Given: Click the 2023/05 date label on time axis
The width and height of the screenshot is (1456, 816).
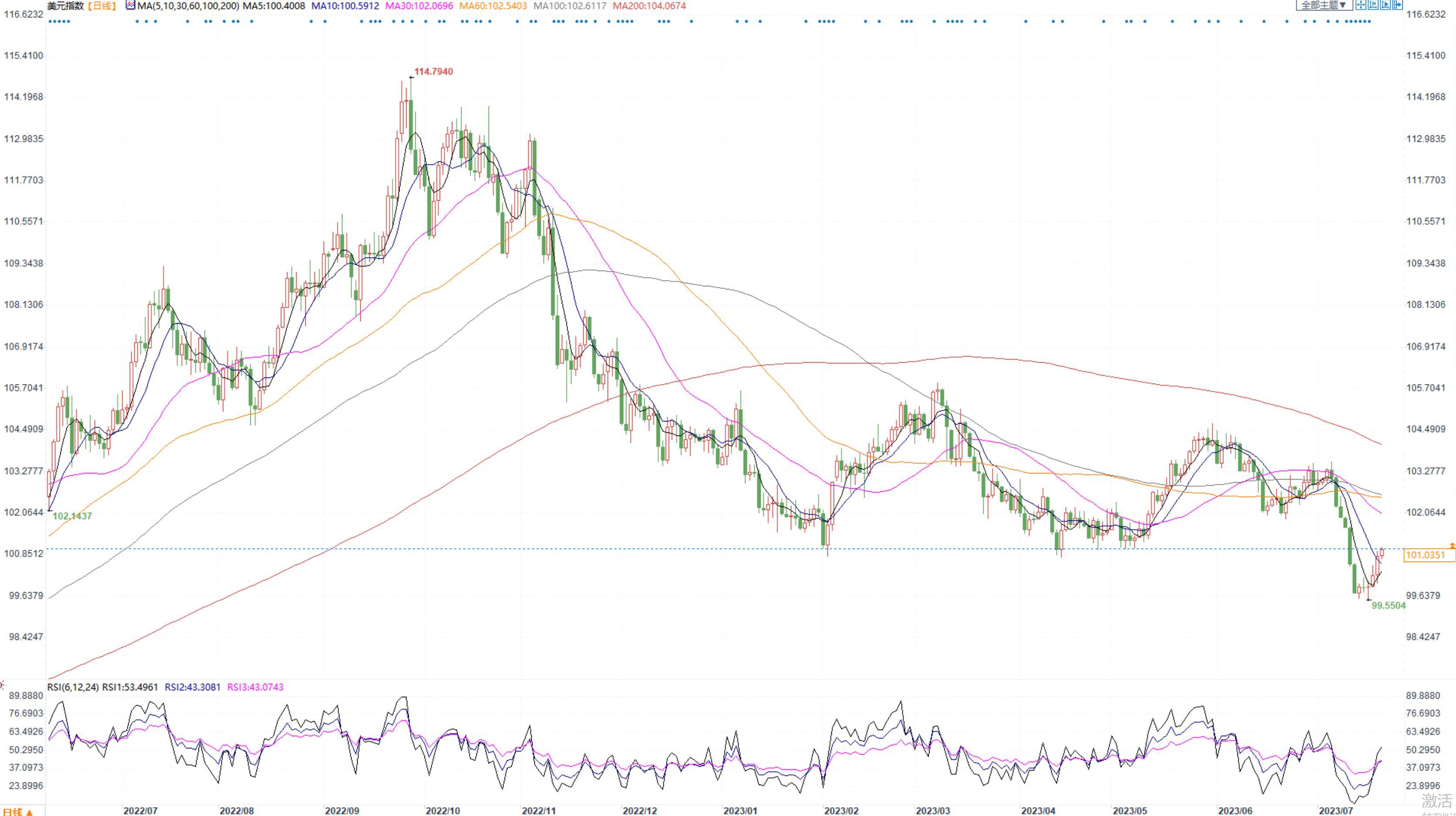Looking at the screenshot, I should click(x=1130, y=810).
